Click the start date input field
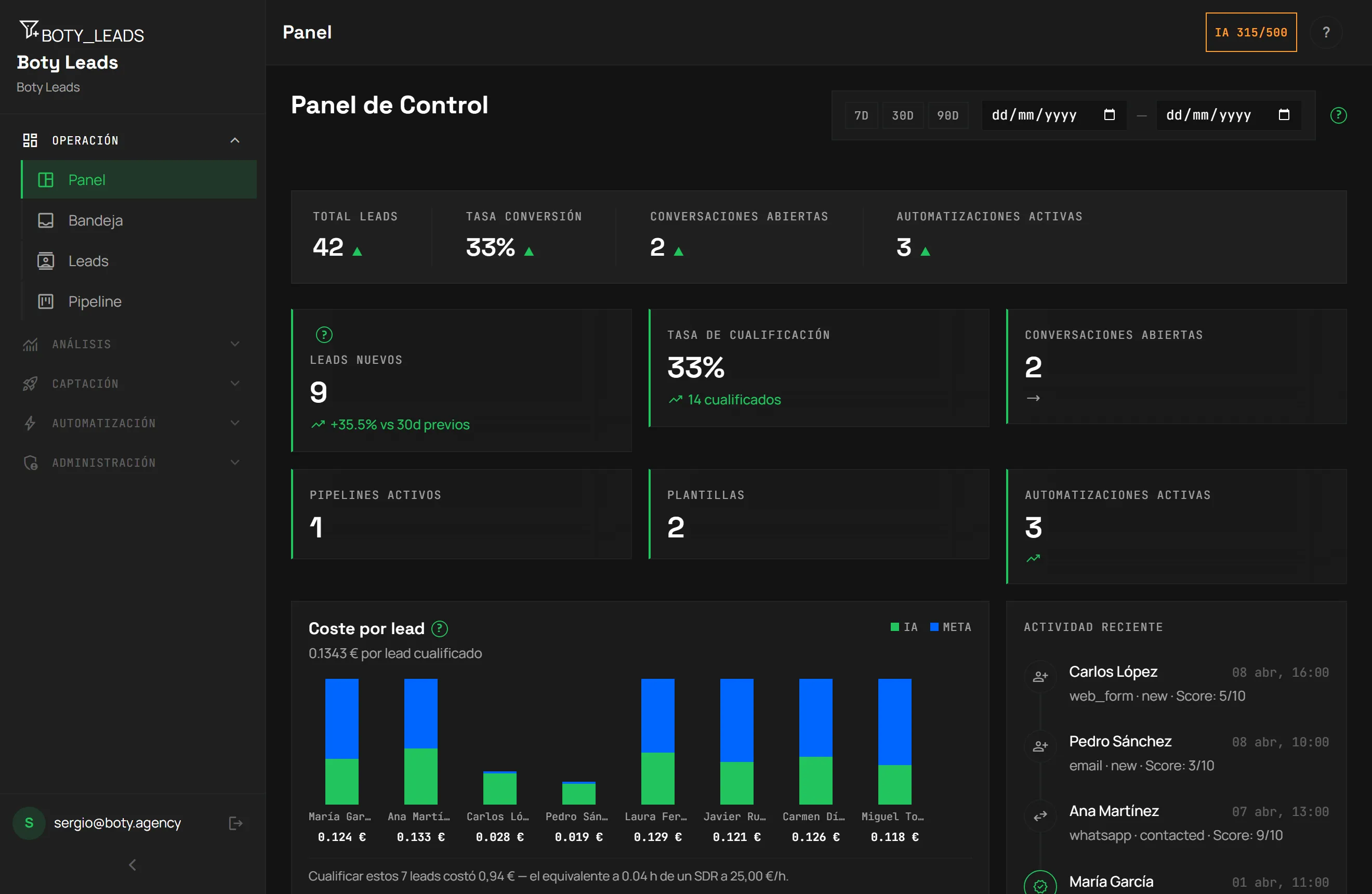Screen dimensions: 1372x894 [x=1054, y=115]
